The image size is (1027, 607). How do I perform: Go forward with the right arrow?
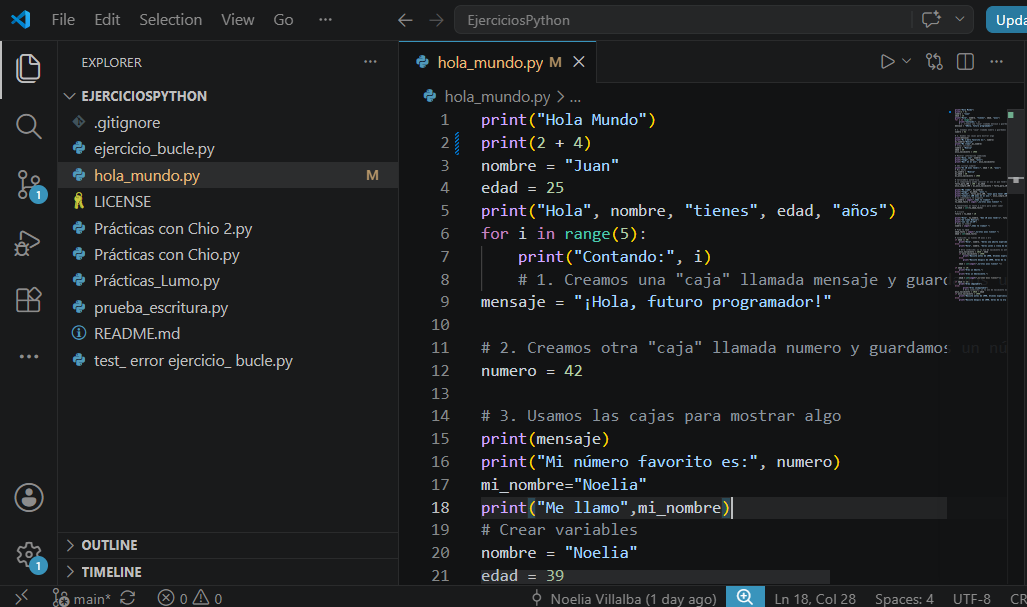click(436, 20)
